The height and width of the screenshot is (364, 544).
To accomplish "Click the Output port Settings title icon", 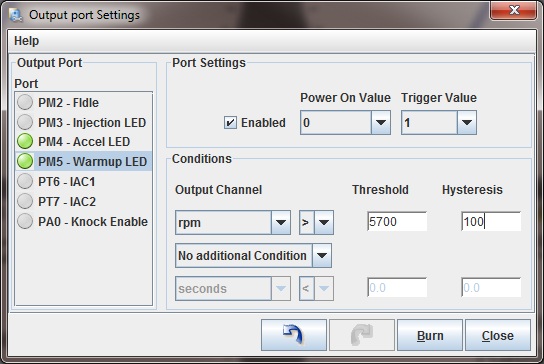I will coord(16,15).
